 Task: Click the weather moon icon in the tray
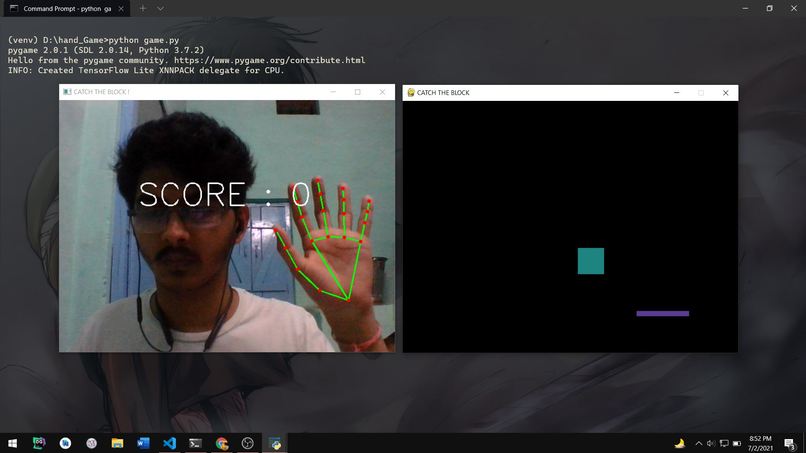(x=680, y=443)
